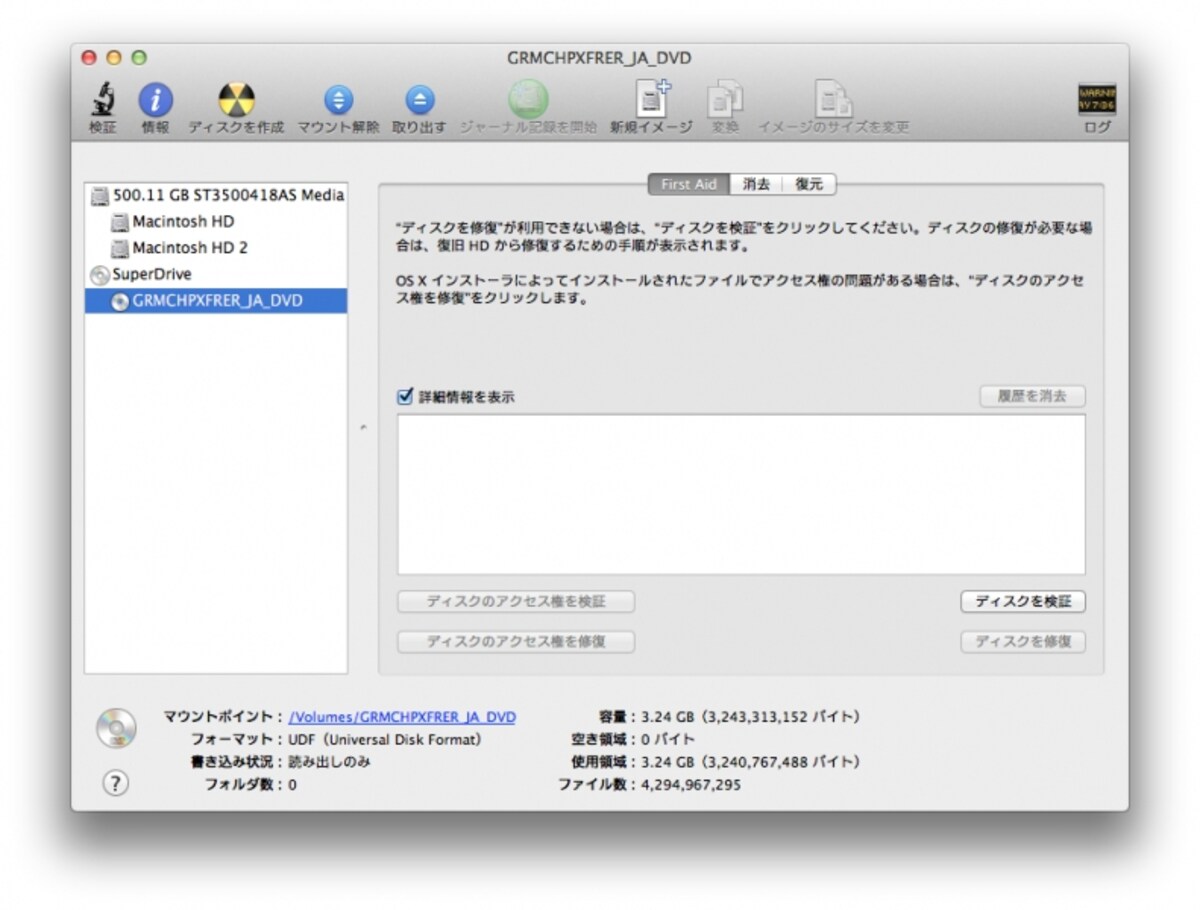Switch to the 消去 tab
Image resolution: width=1200 pixels, height=910 pixels.
coord(756,185)
